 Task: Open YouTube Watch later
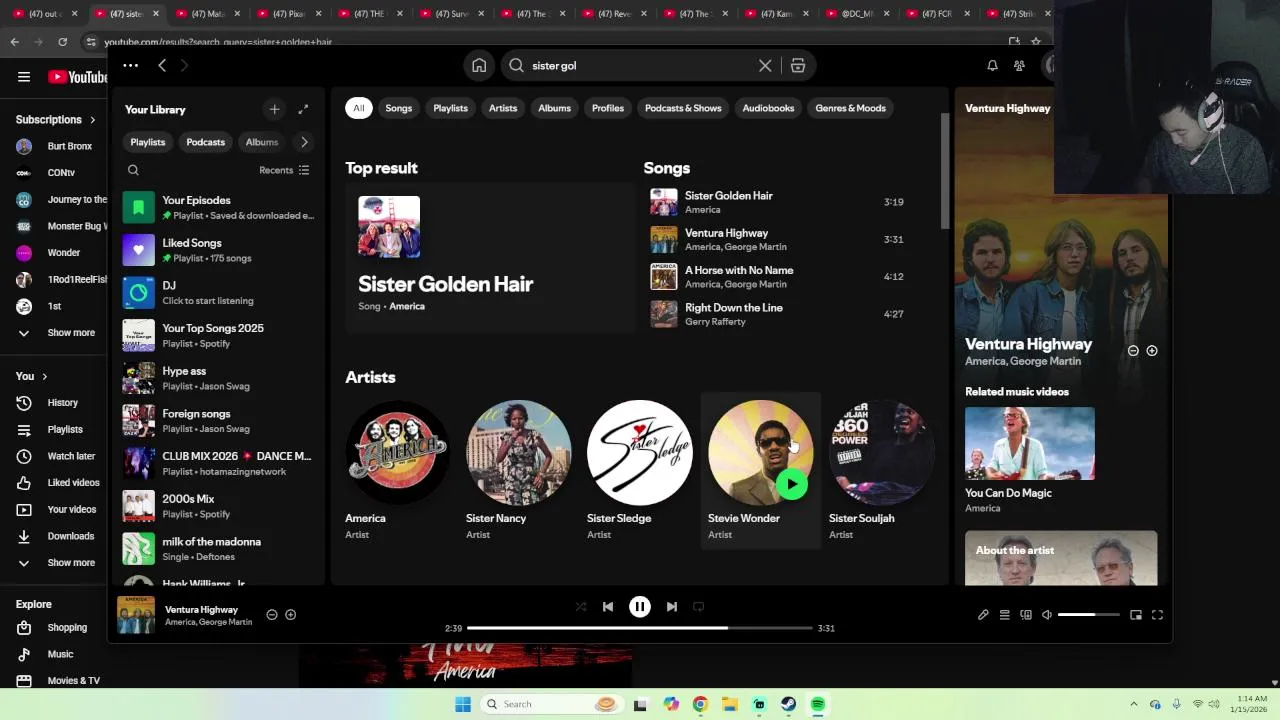[x=58, y=456]
